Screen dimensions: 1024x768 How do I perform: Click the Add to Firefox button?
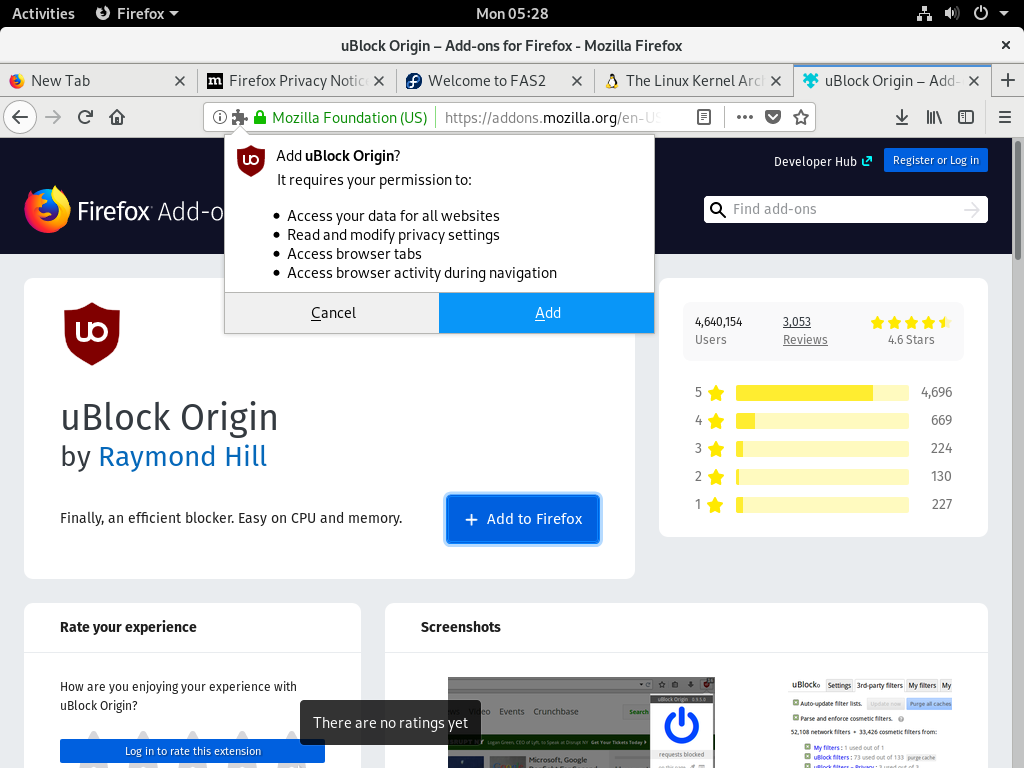(523, 519)
